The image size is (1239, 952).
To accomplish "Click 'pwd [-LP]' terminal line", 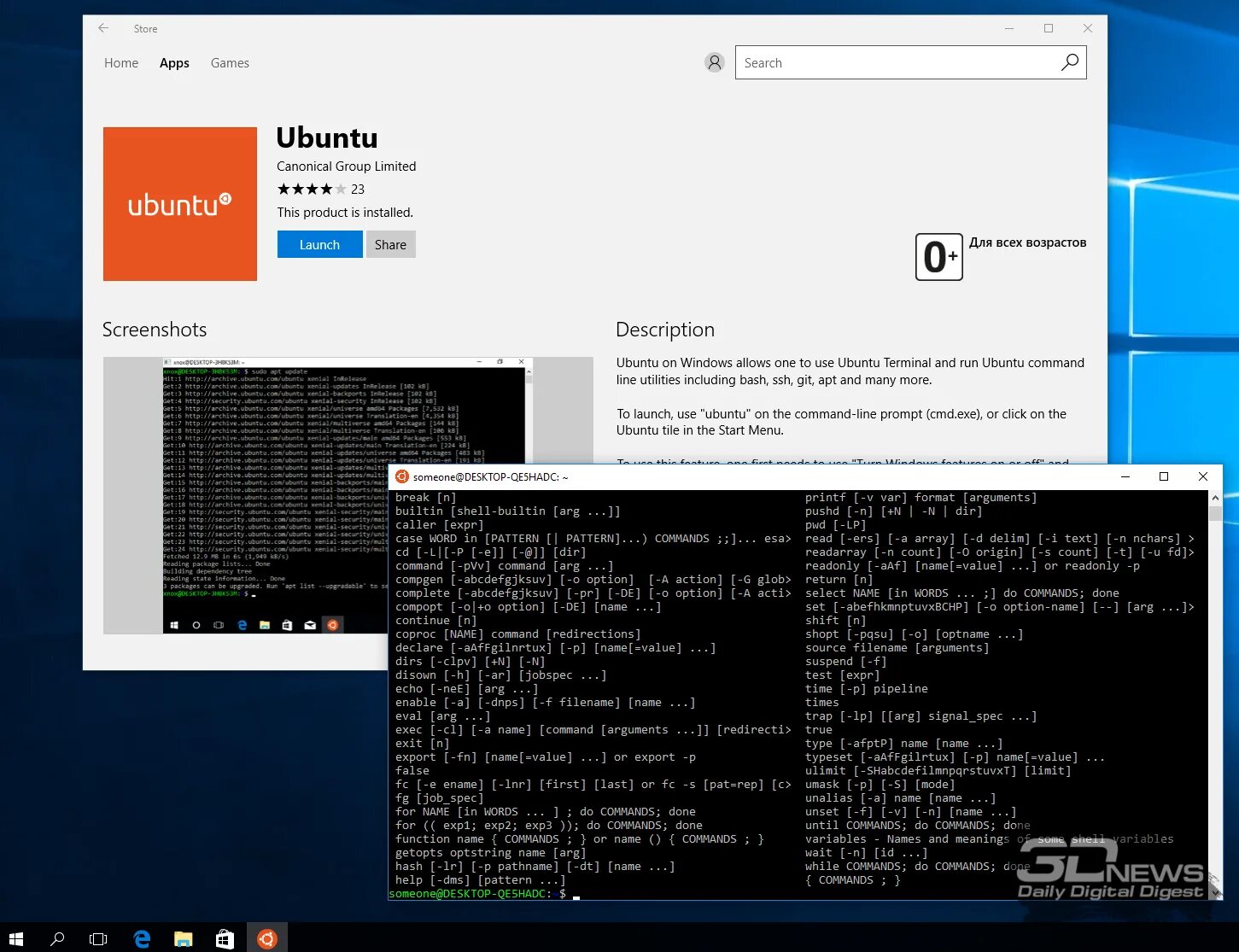I will [x=836, y=525].
